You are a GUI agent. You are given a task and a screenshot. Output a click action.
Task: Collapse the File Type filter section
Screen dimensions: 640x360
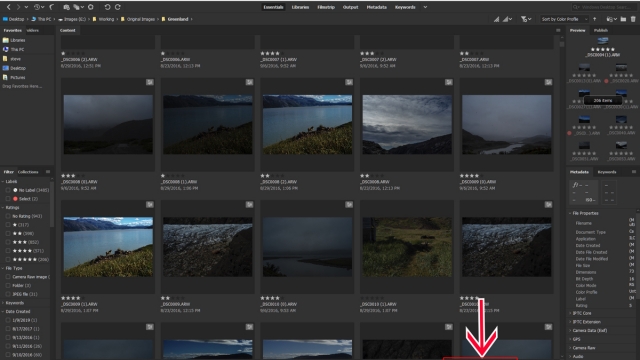coord(3,268)
